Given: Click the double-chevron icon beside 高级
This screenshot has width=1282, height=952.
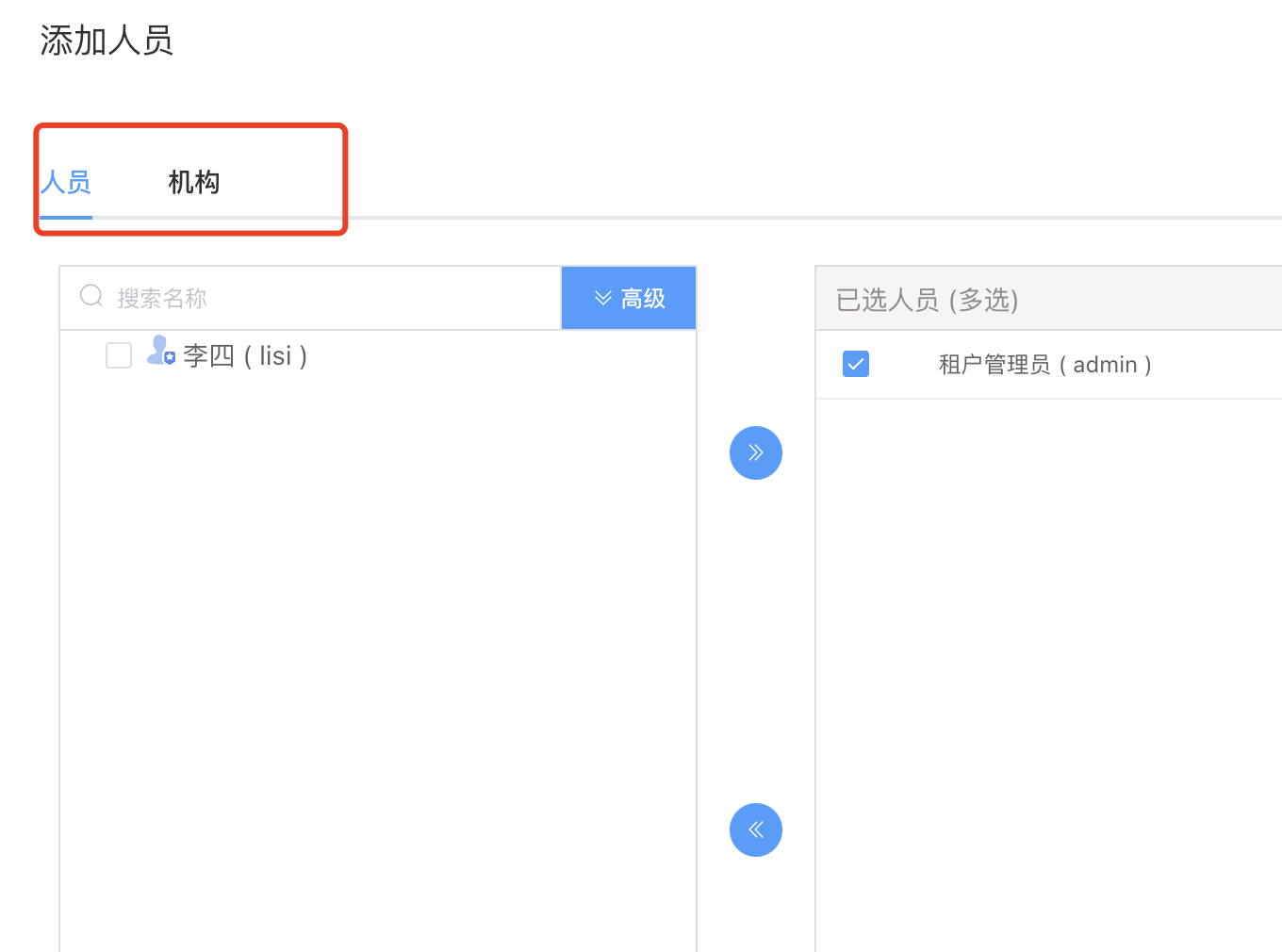Looking at the screenshot, I should [603, 299].
